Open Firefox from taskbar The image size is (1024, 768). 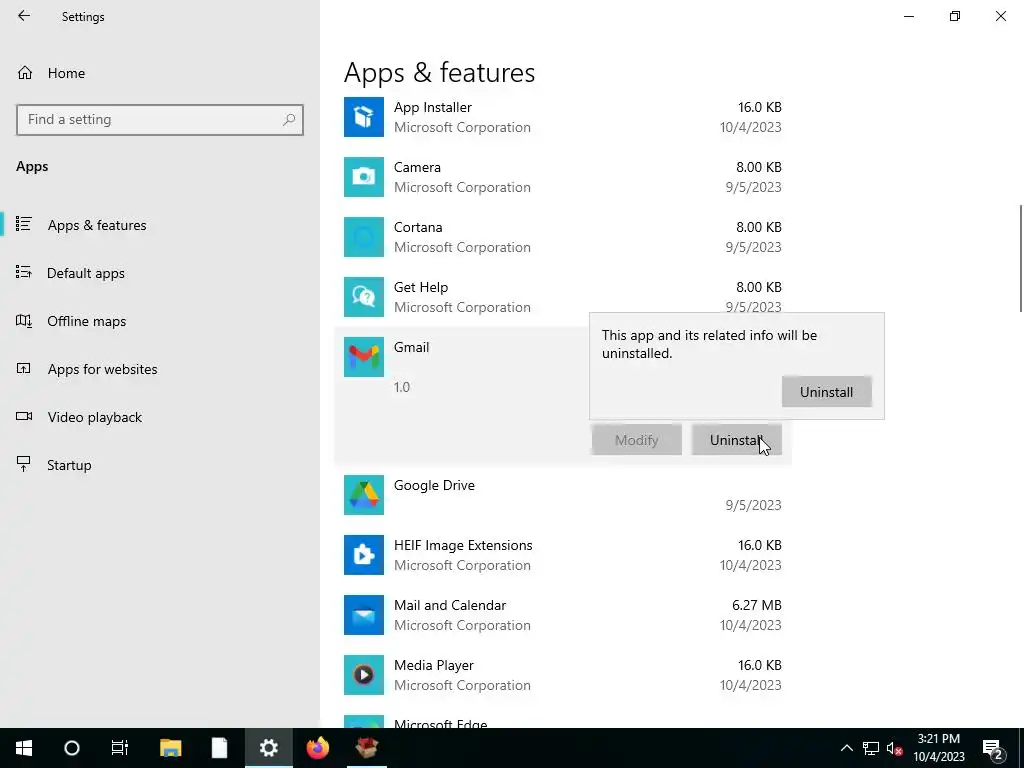click(318, 748)
